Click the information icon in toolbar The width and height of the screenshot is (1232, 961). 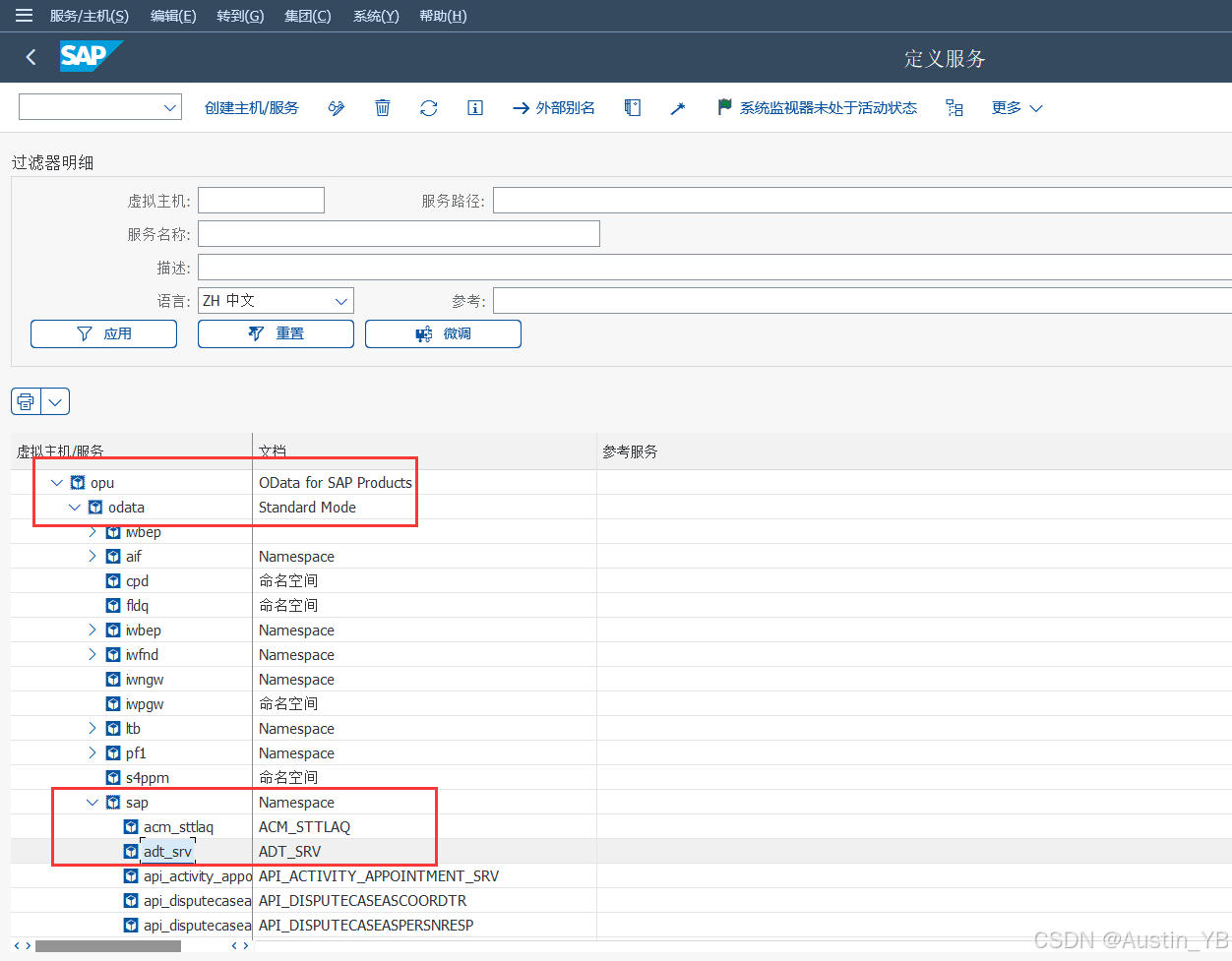(475, 108)
